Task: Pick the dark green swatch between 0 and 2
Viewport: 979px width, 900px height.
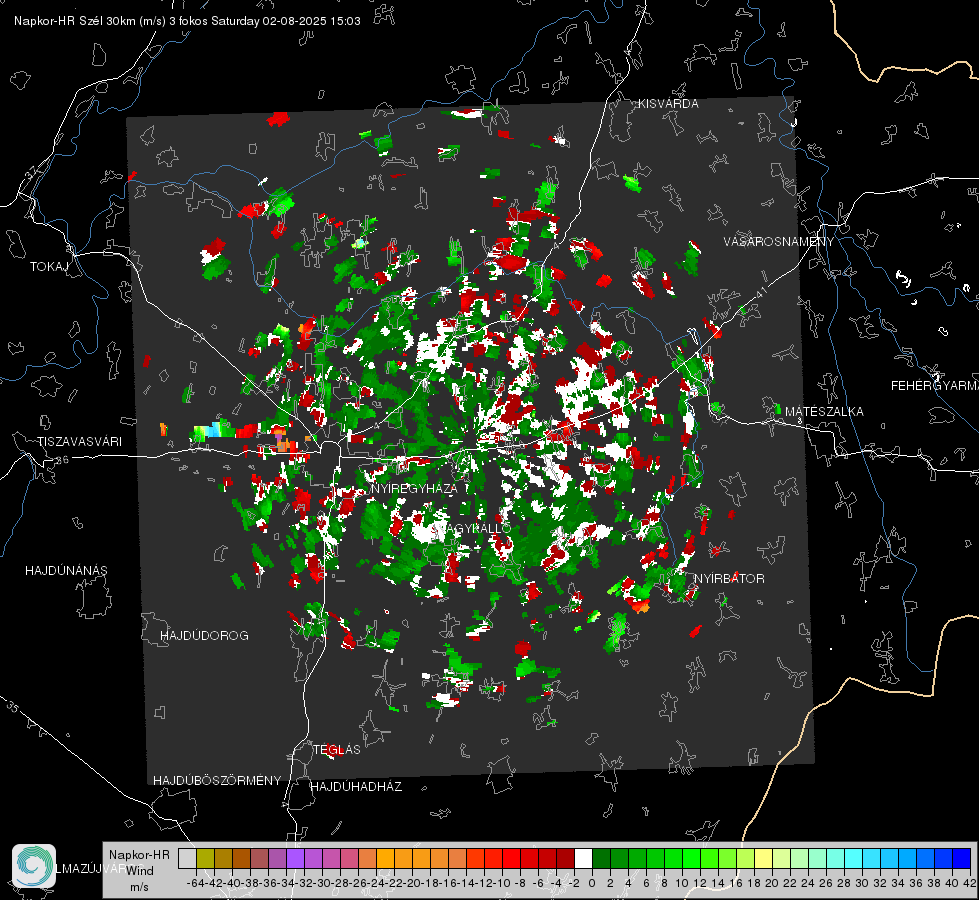Action: click(601, 858)
